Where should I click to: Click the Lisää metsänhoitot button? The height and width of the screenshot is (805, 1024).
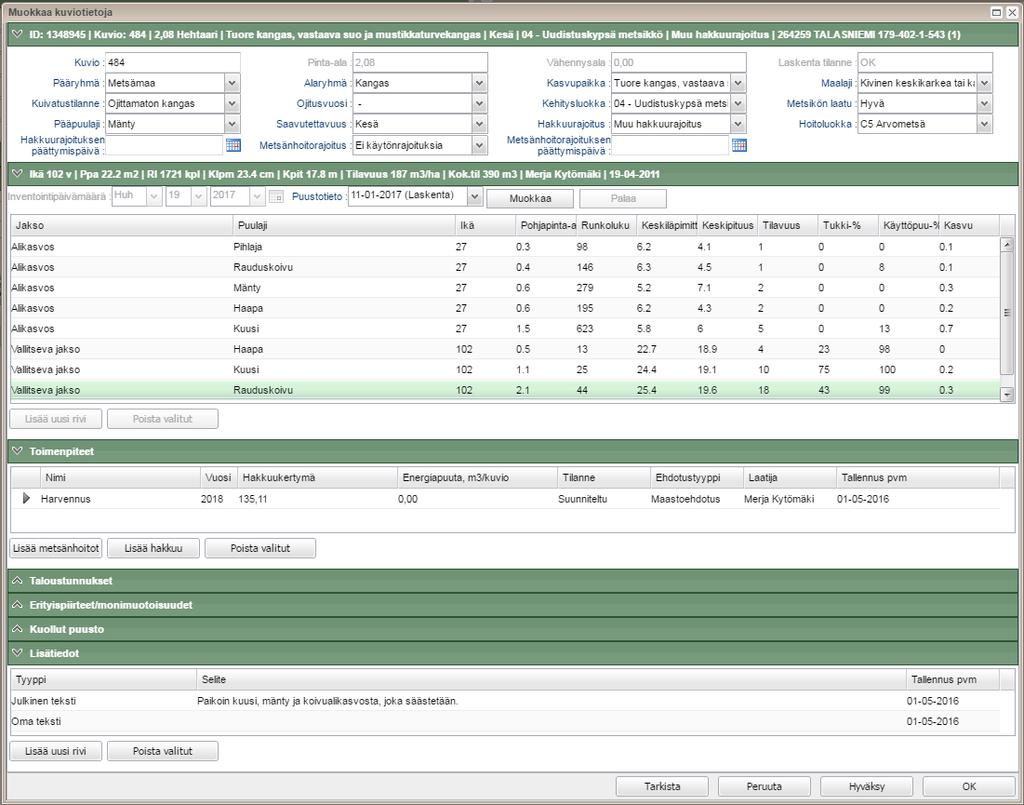[56, 548]
